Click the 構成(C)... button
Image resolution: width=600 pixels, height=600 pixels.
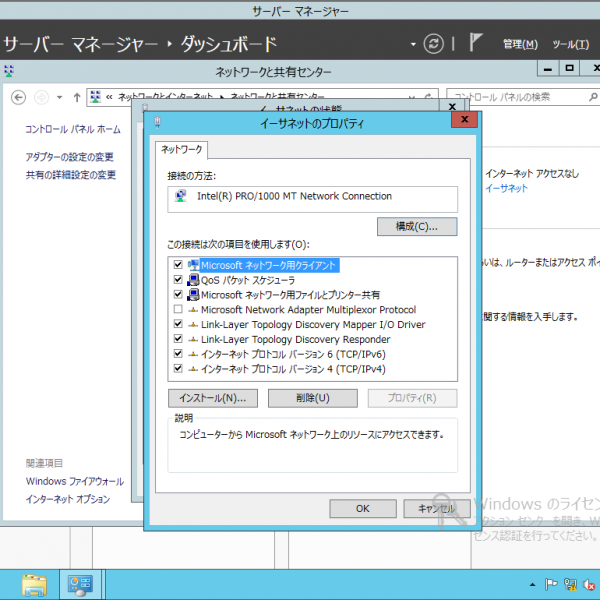[416, 227]
